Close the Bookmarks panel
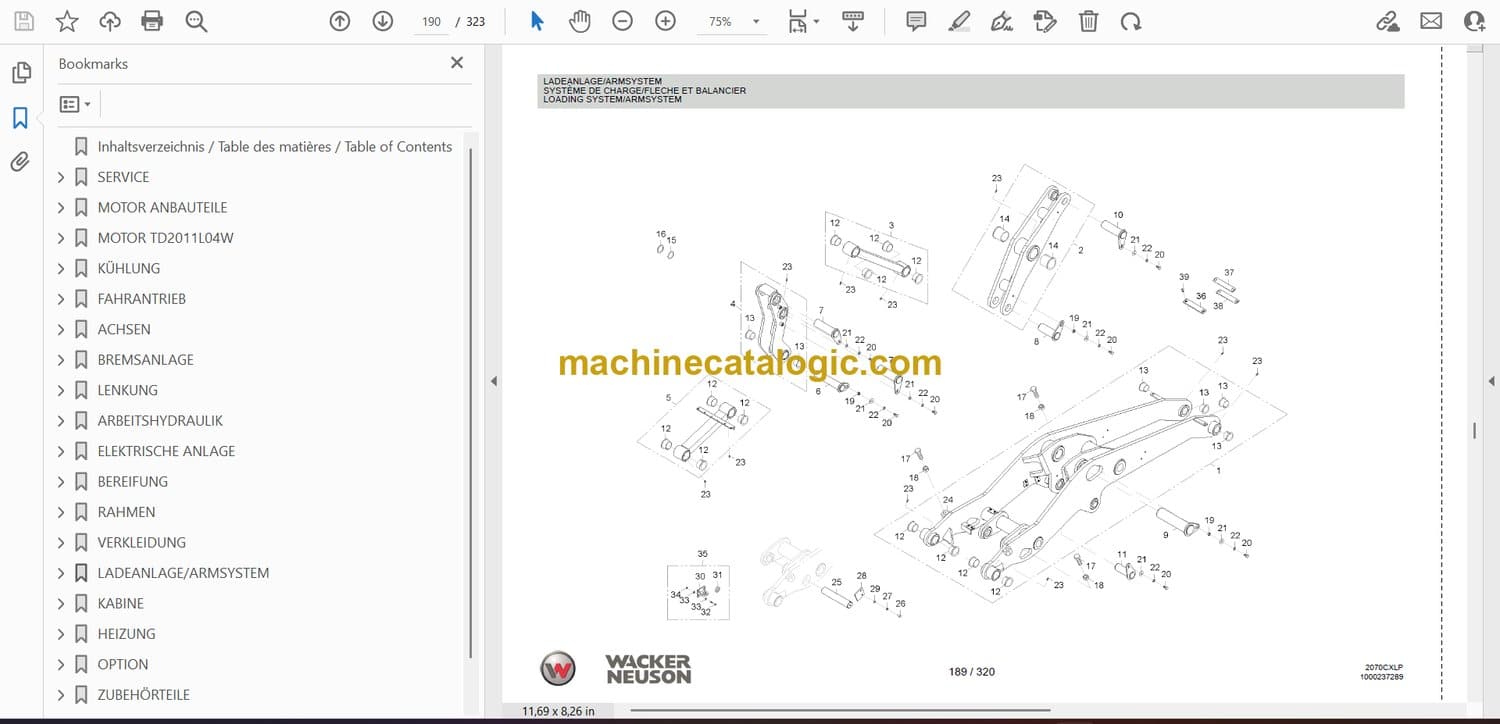 457,63
